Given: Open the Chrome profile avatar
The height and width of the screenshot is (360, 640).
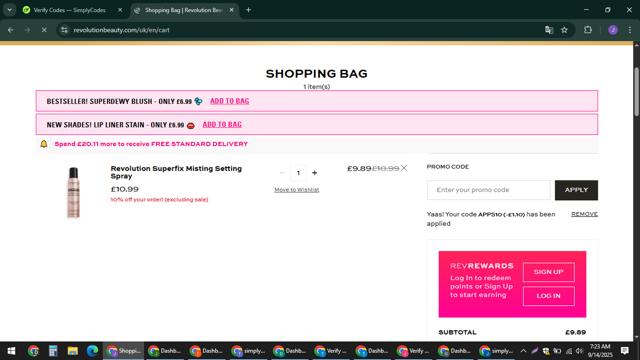Looking at the screenshot, I should pos(613,30).
